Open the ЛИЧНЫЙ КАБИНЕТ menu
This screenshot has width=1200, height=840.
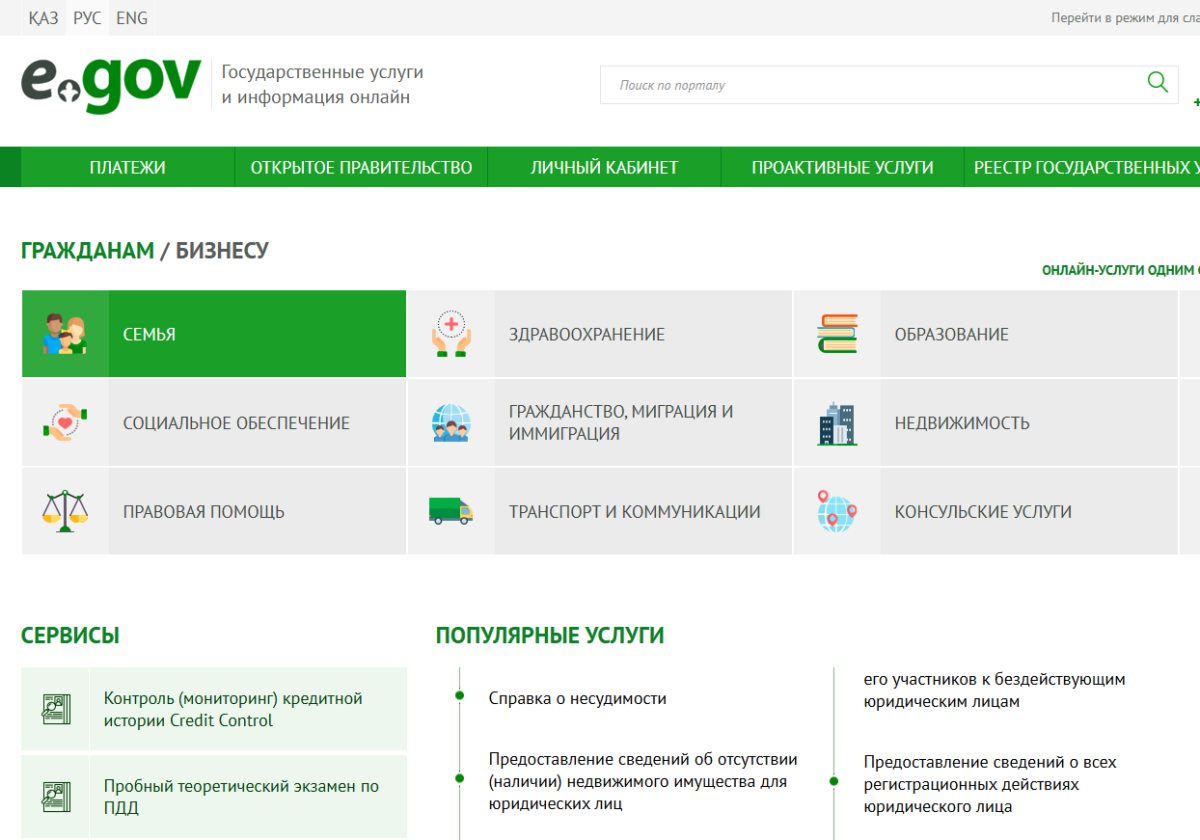pos(604,167)
